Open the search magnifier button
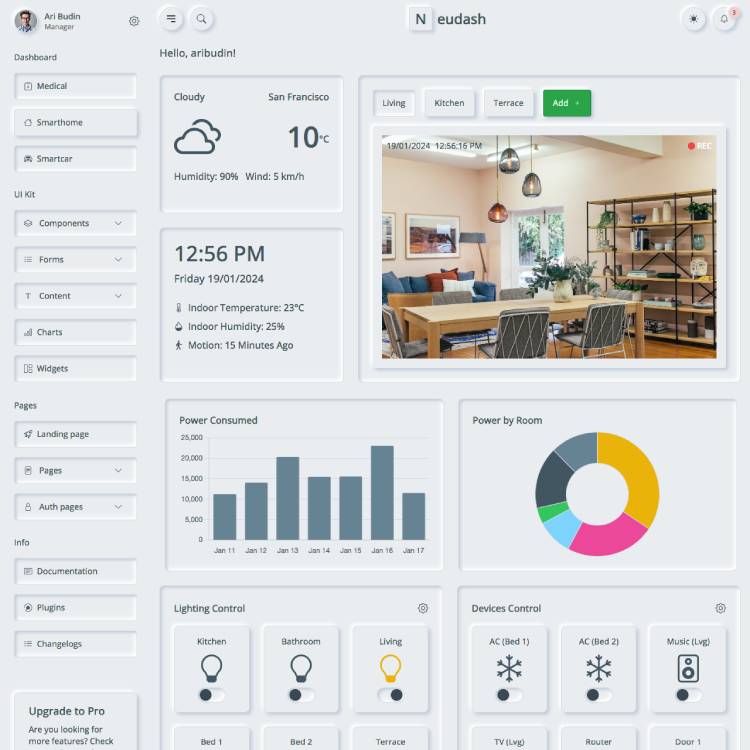Screen dimensions: 750x750 pos(201,19)
